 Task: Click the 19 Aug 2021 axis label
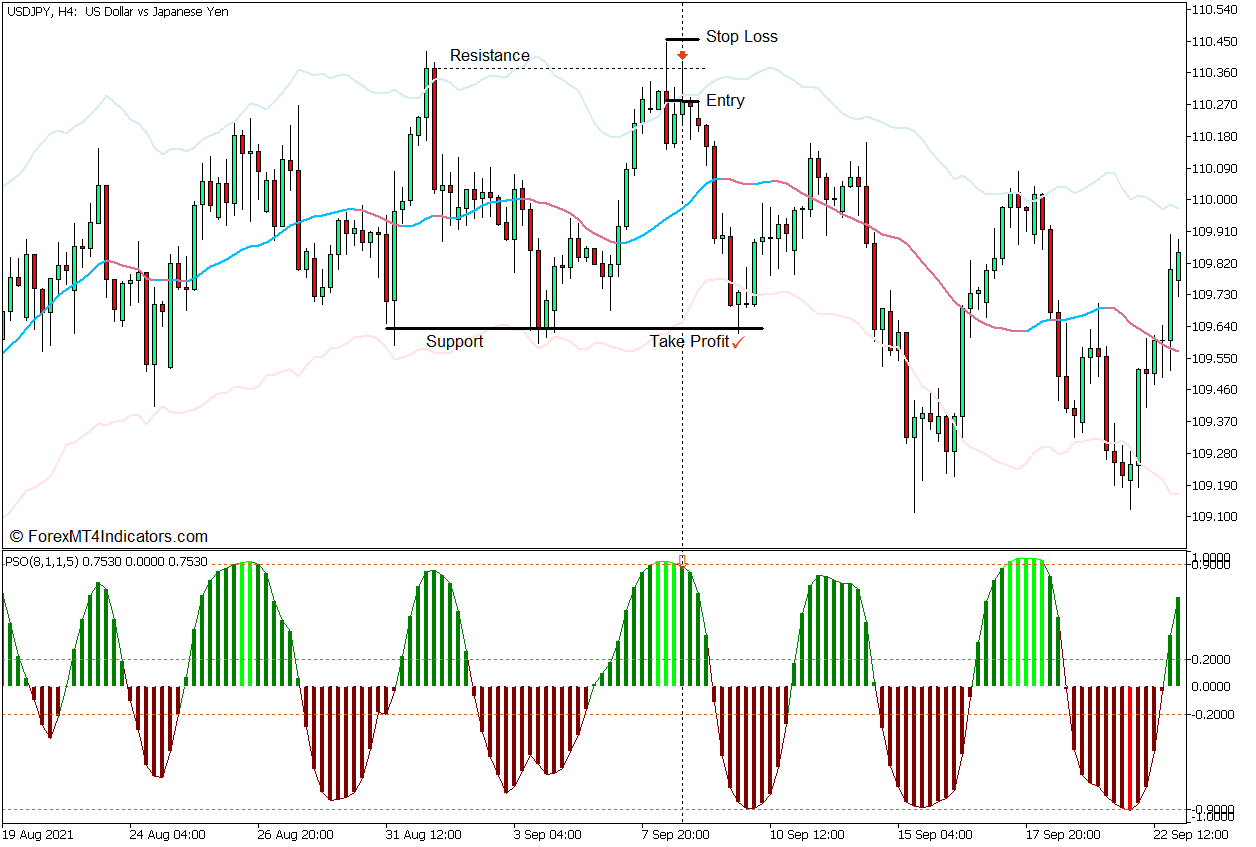click(40, 833)
